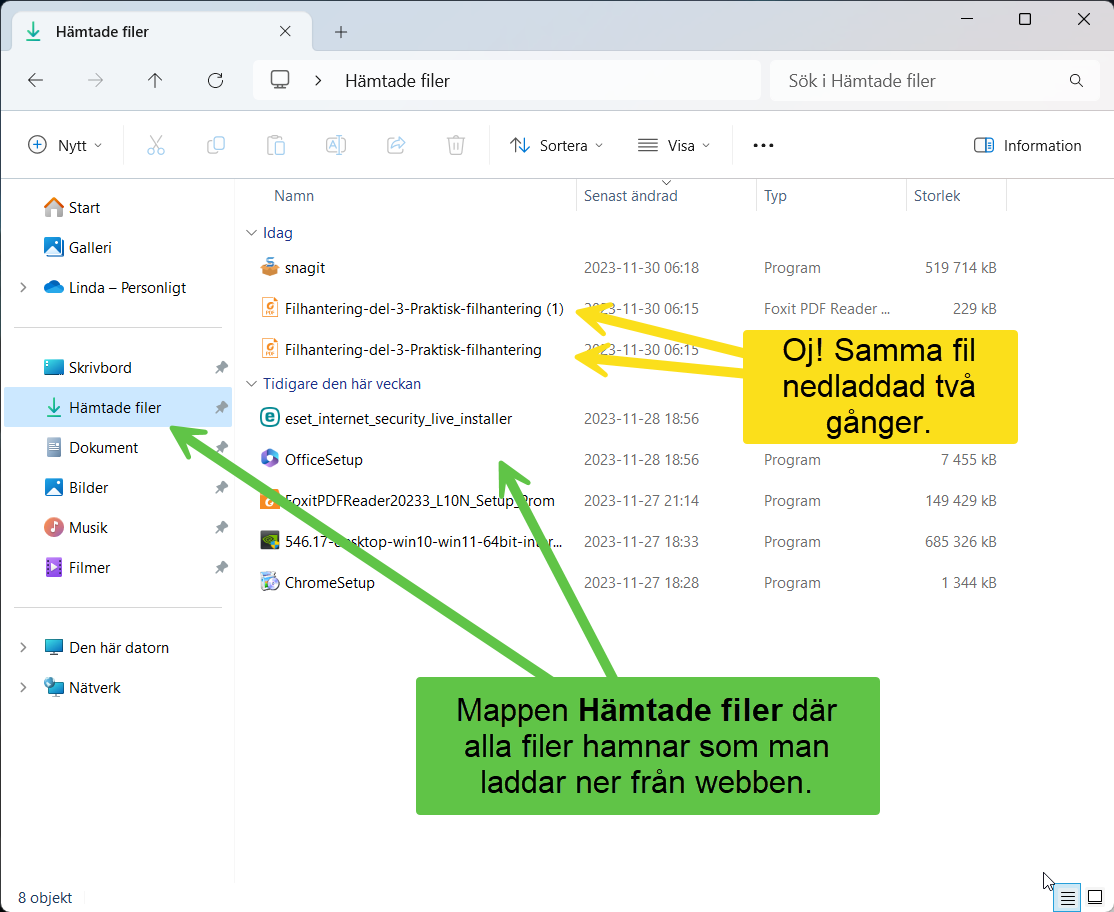Collapse the Idag file group

coord(252,232)
